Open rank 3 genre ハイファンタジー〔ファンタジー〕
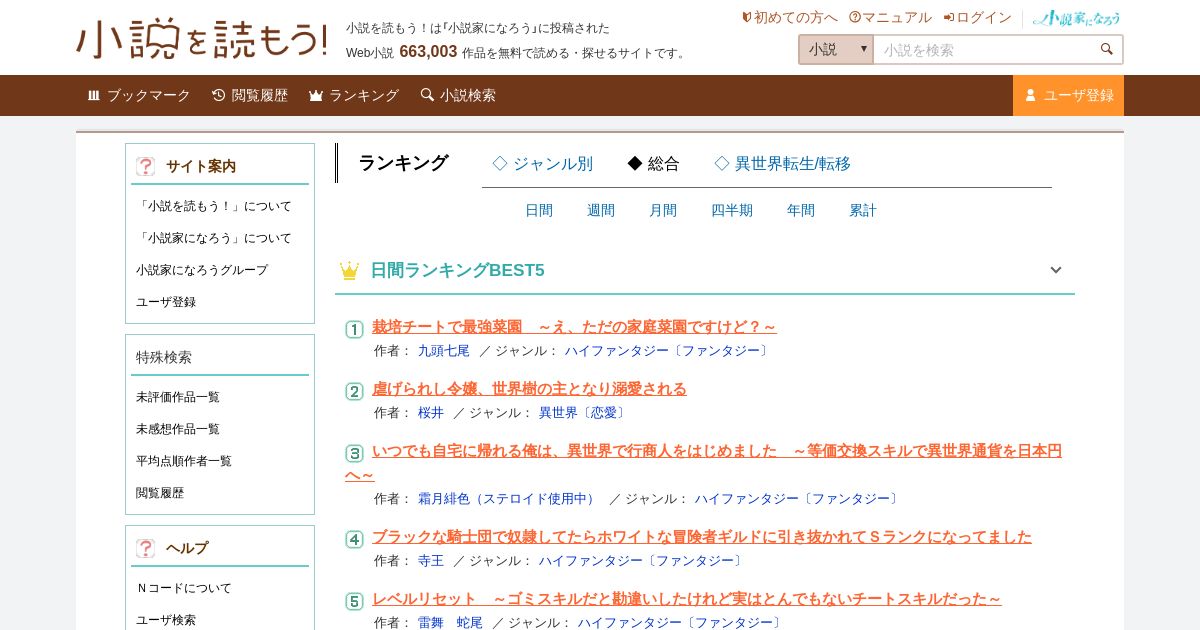The height and width of the screenshot is (630, 1200). coord(798,499)
